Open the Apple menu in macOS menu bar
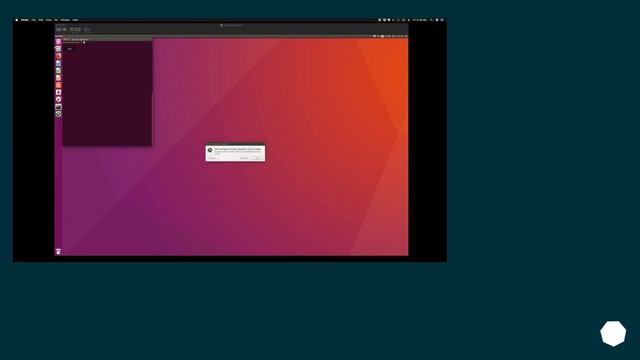 pos(17,20)
